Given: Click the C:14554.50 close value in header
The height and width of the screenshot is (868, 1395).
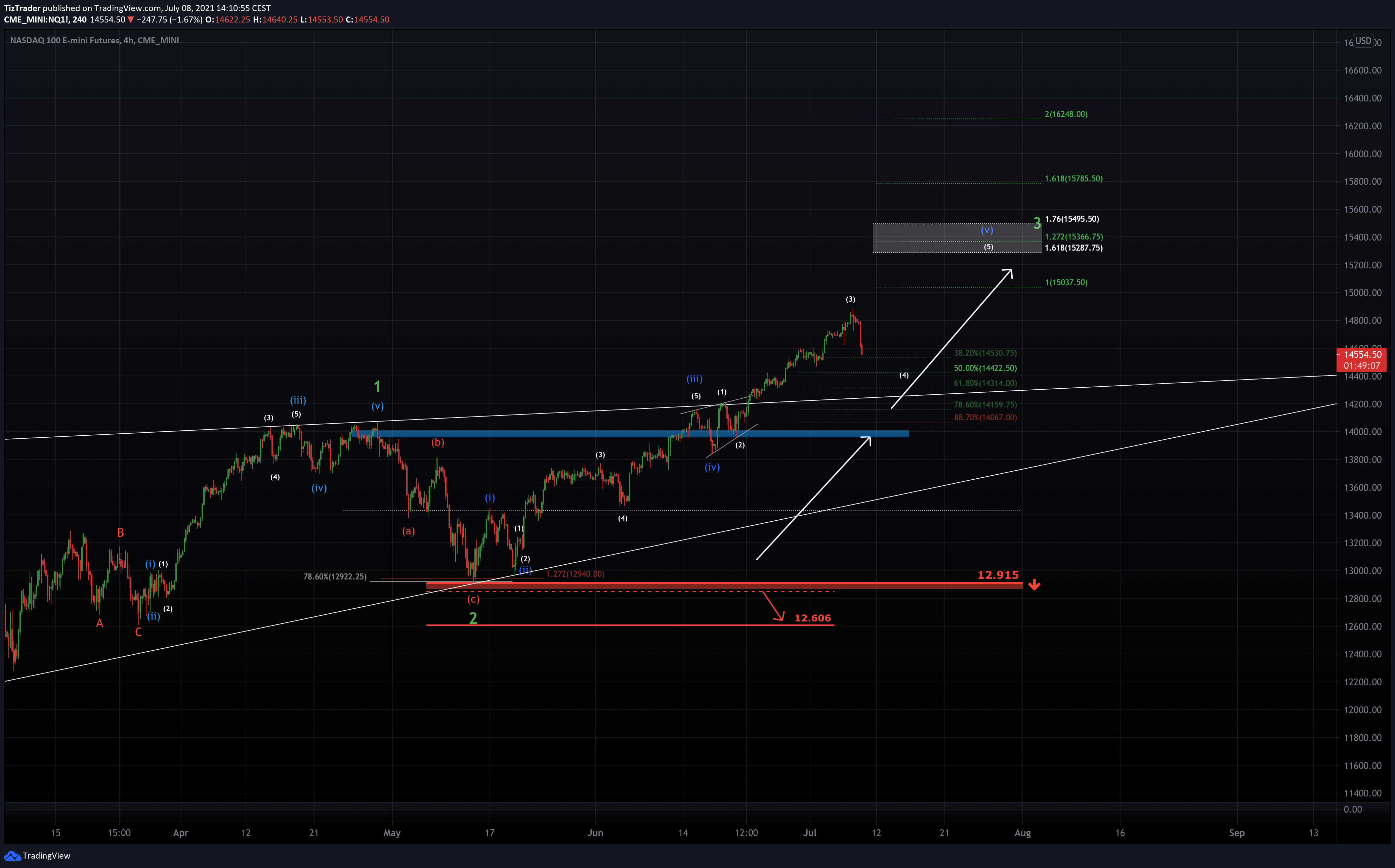Looking at the screenshot, I should click(x=368, y=19).
